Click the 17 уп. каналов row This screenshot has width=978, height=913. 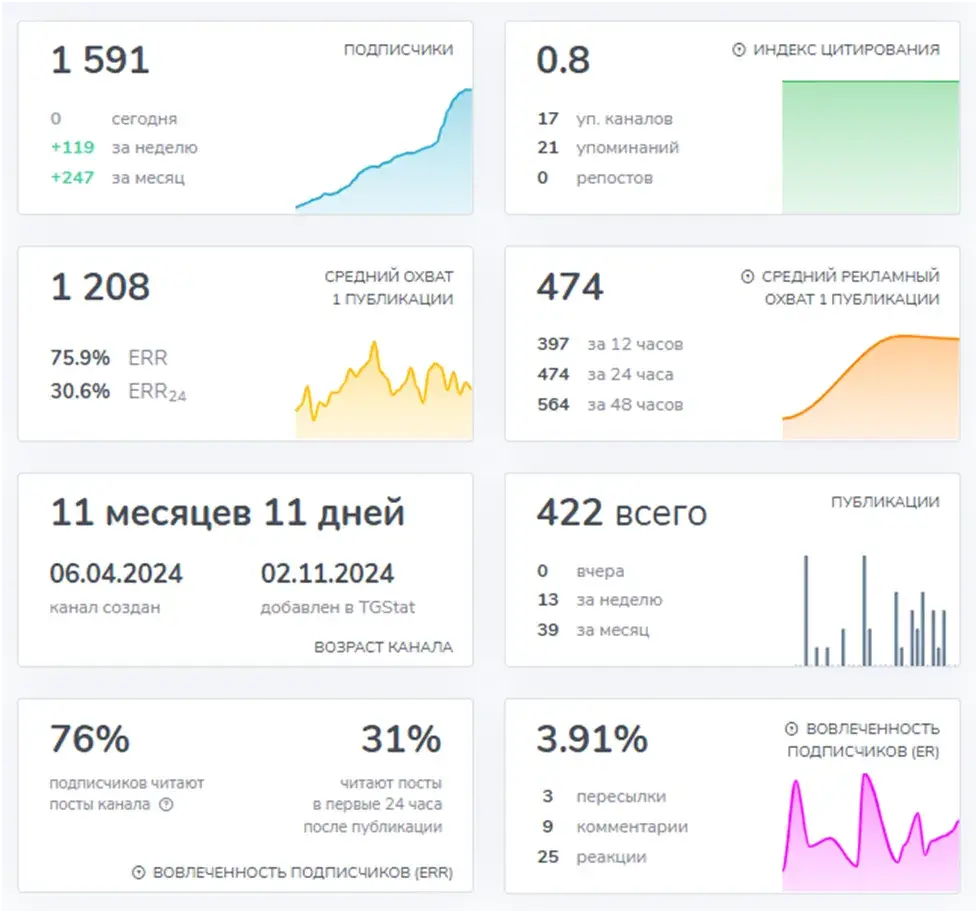[x=605, y=118]
